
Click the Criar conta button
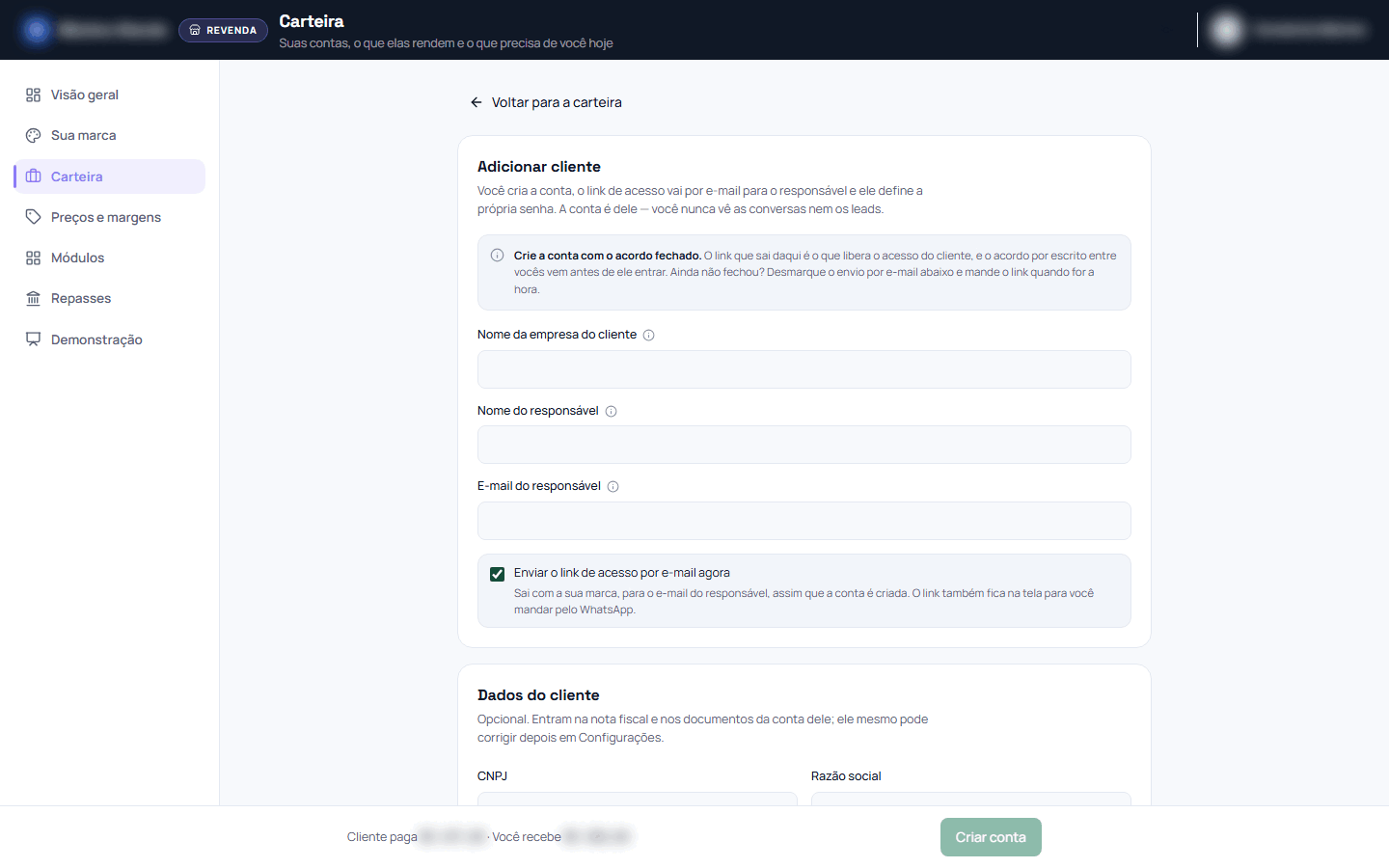(x=991, y=837)
